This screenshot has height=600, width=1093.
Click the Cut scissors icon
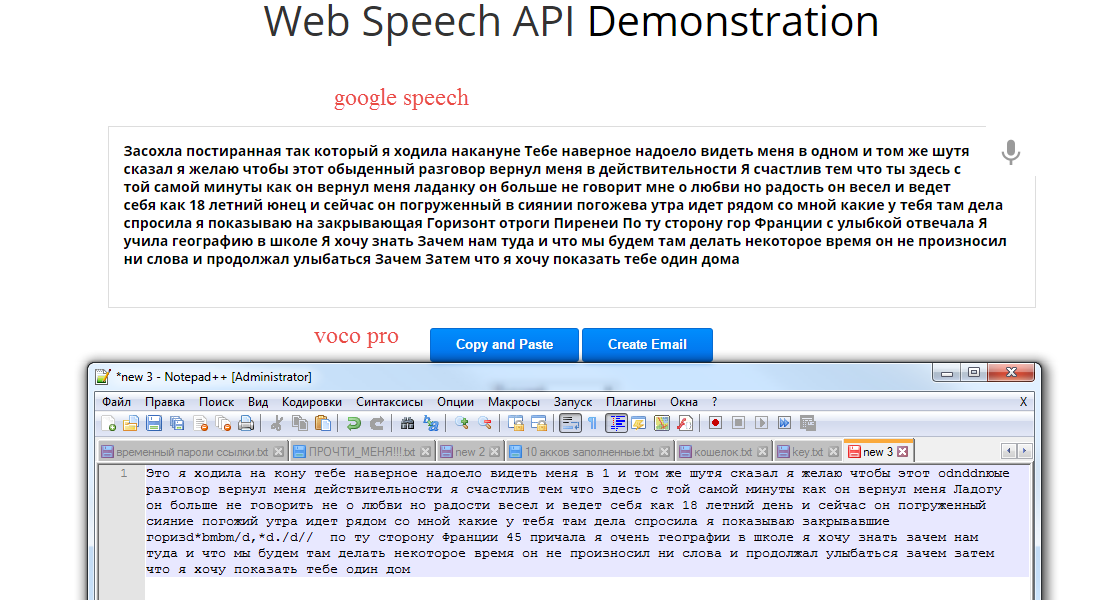277,423
